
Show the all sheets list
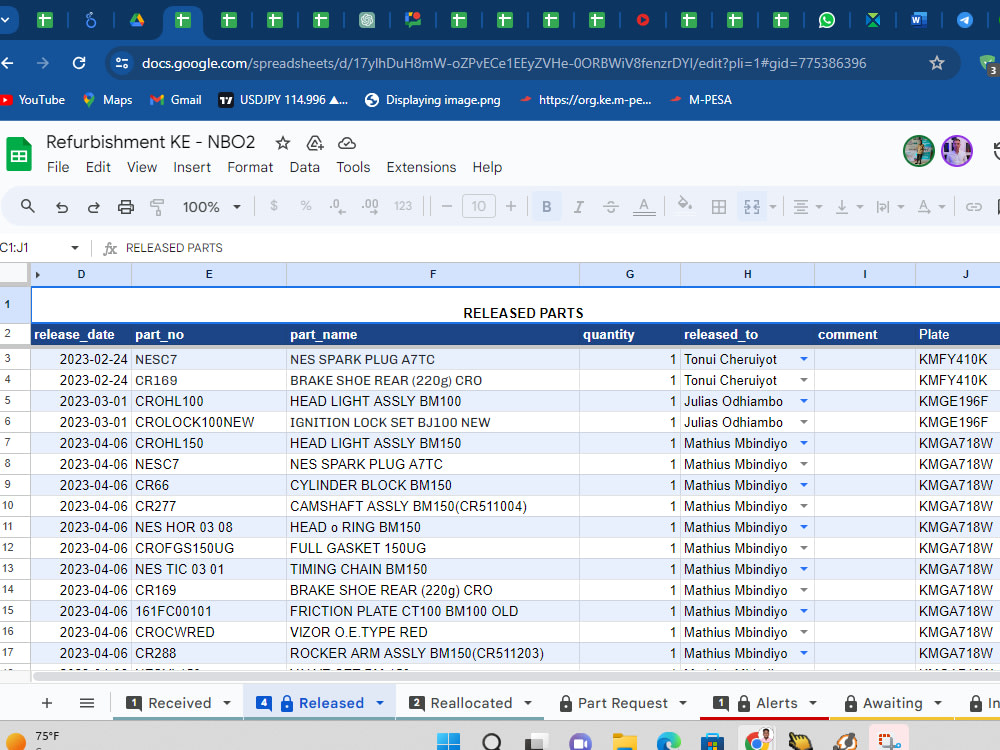[87, 703]
